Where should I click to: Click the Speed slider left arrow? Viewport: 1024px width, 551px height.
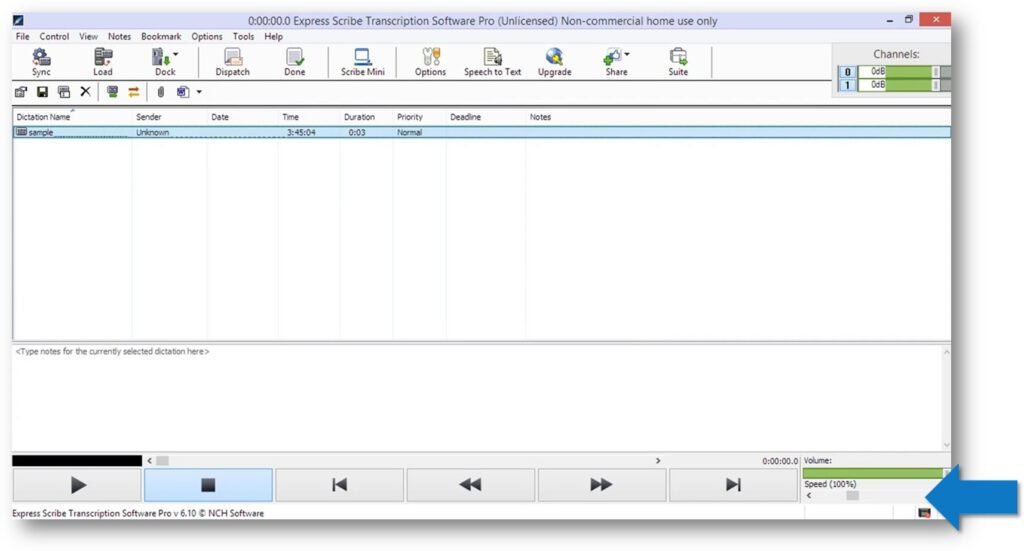[x=808, y=496]
